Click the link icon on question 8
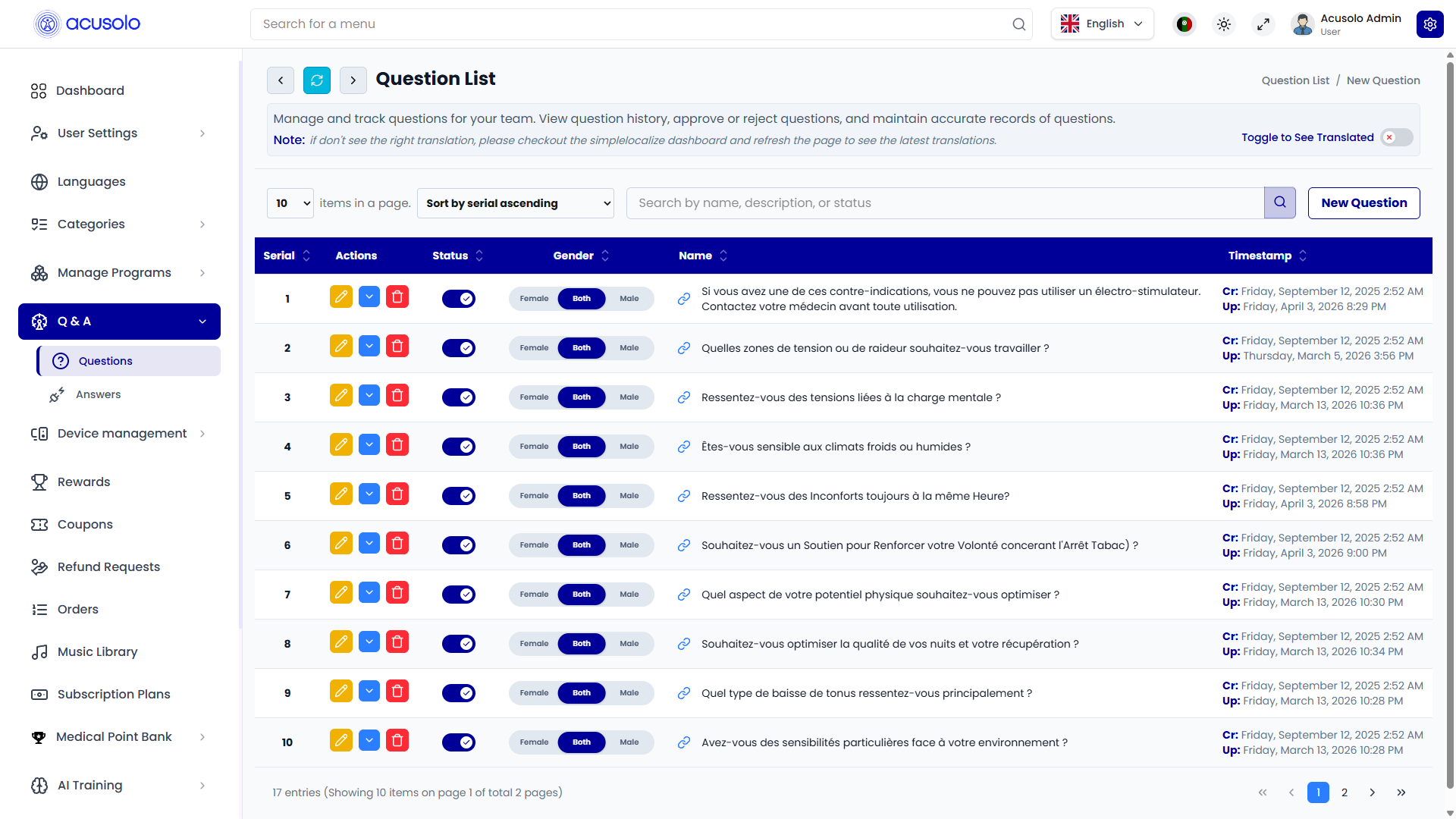Image resolution: width=1456 pixels, height=819 pixels. point(684,644)
